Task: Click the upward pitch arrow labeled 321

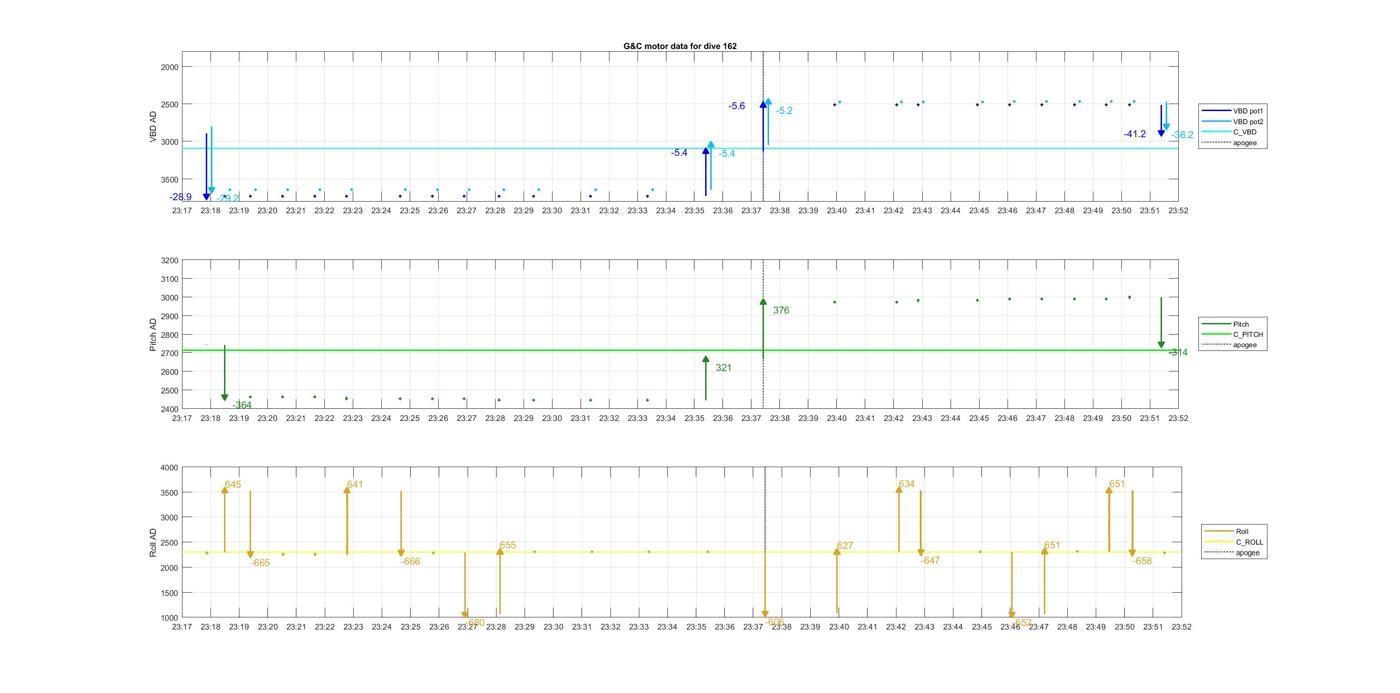Action: pyautogui.click(x=706, y=378)
